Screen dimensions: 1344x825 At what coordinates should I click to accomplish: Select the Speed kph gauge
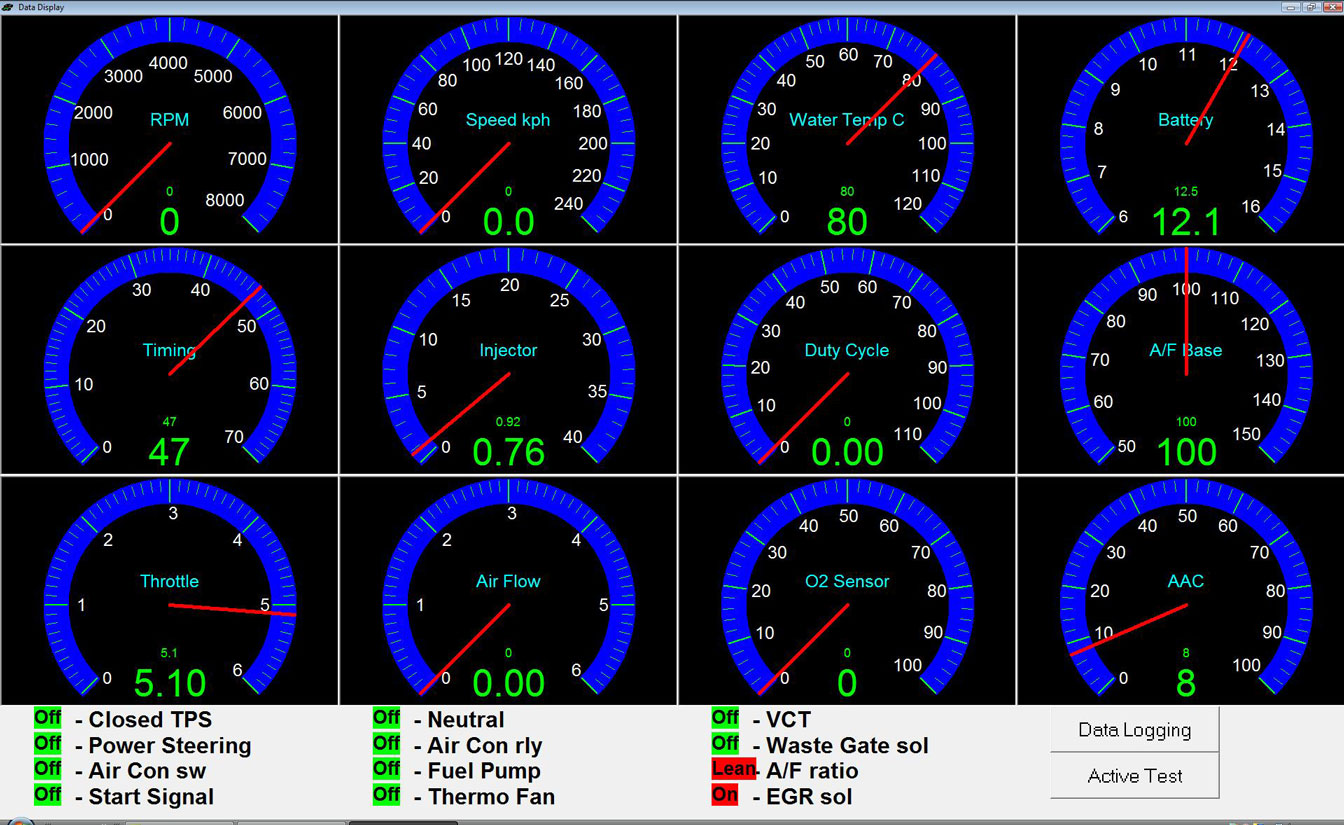coord(508,130)
